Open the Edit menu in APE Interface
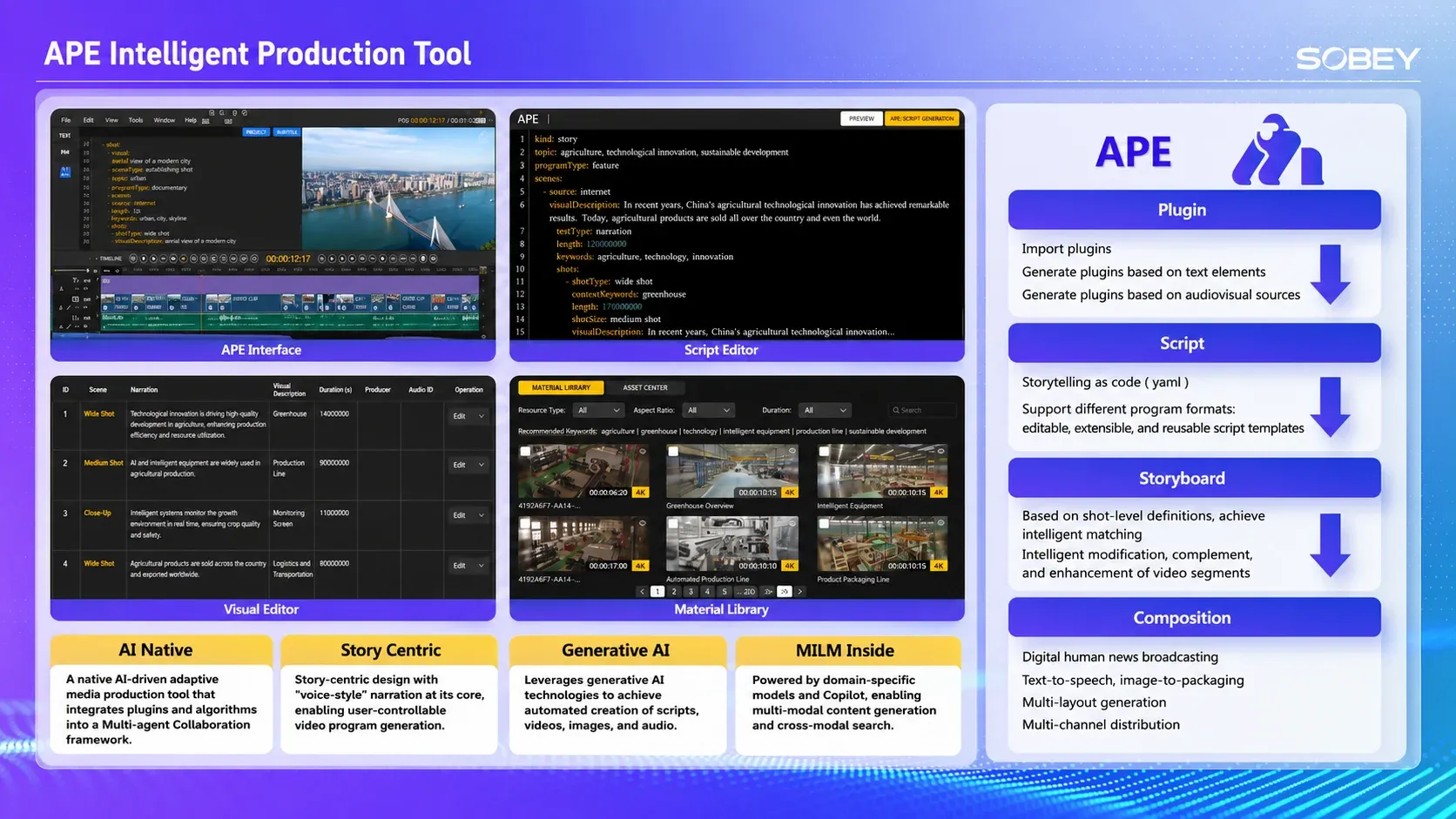Viewport: 1456px width, 819px height. click(x=88, y=120)
